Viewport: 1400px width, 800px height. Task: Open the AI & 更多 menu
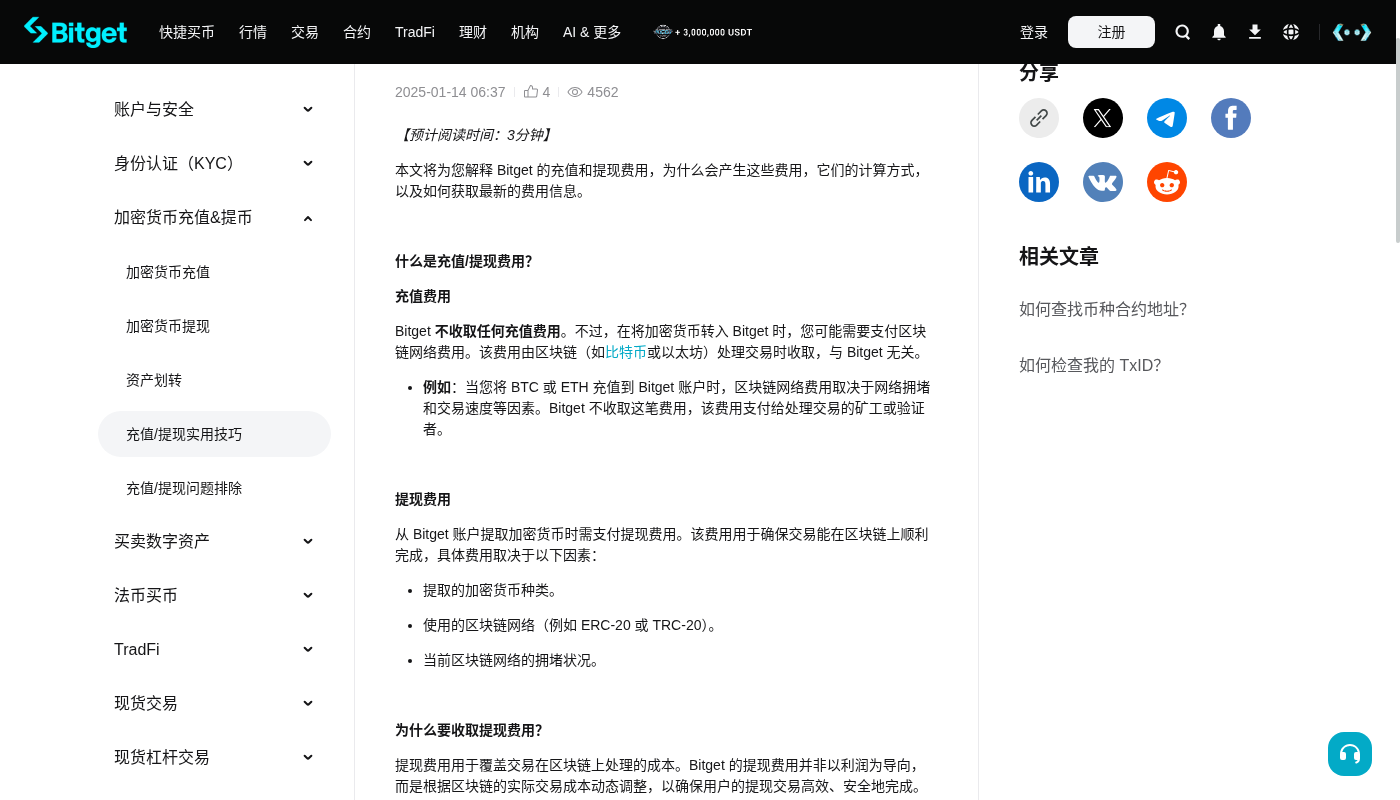click(592, 32)
